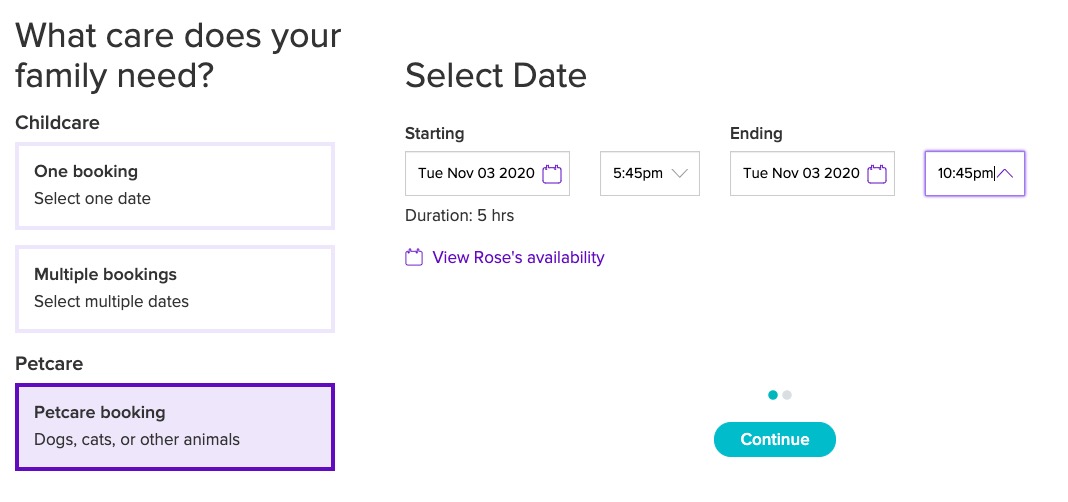Go to the first teal step dot
The width and height of the screenshot is (1068, 502).
click(772, 395)
